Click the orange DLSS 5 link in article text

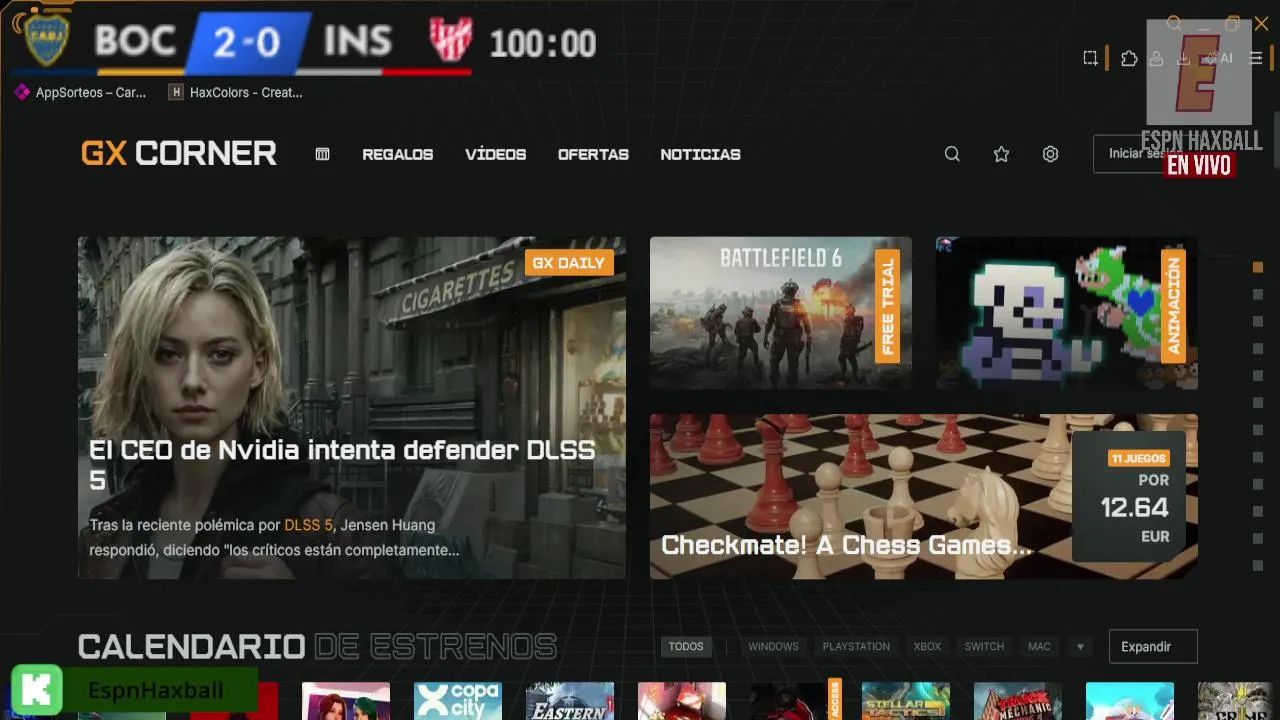click(x=308, y=525)
